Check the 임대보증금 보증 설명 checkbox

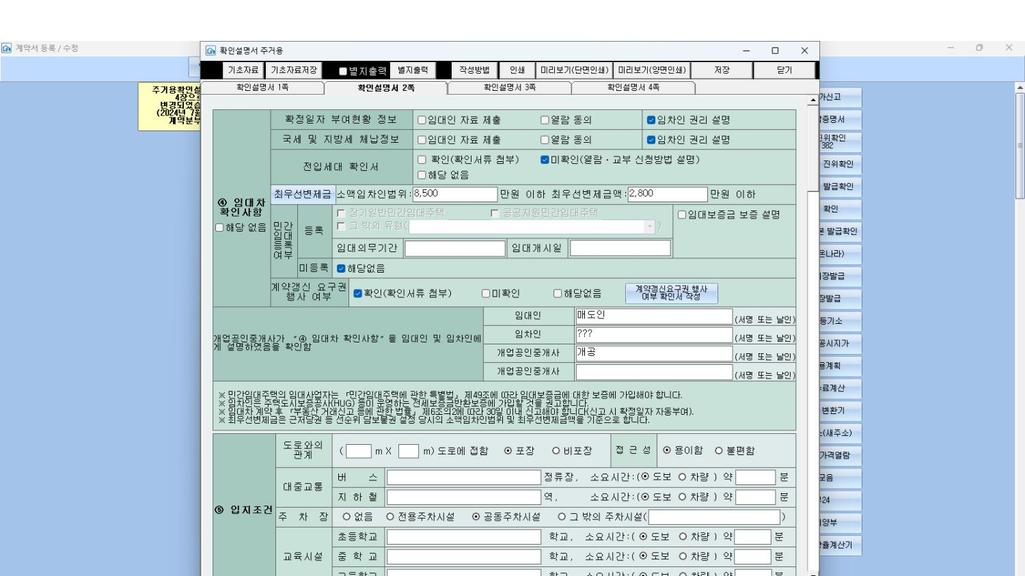click(x=682, y=214)
